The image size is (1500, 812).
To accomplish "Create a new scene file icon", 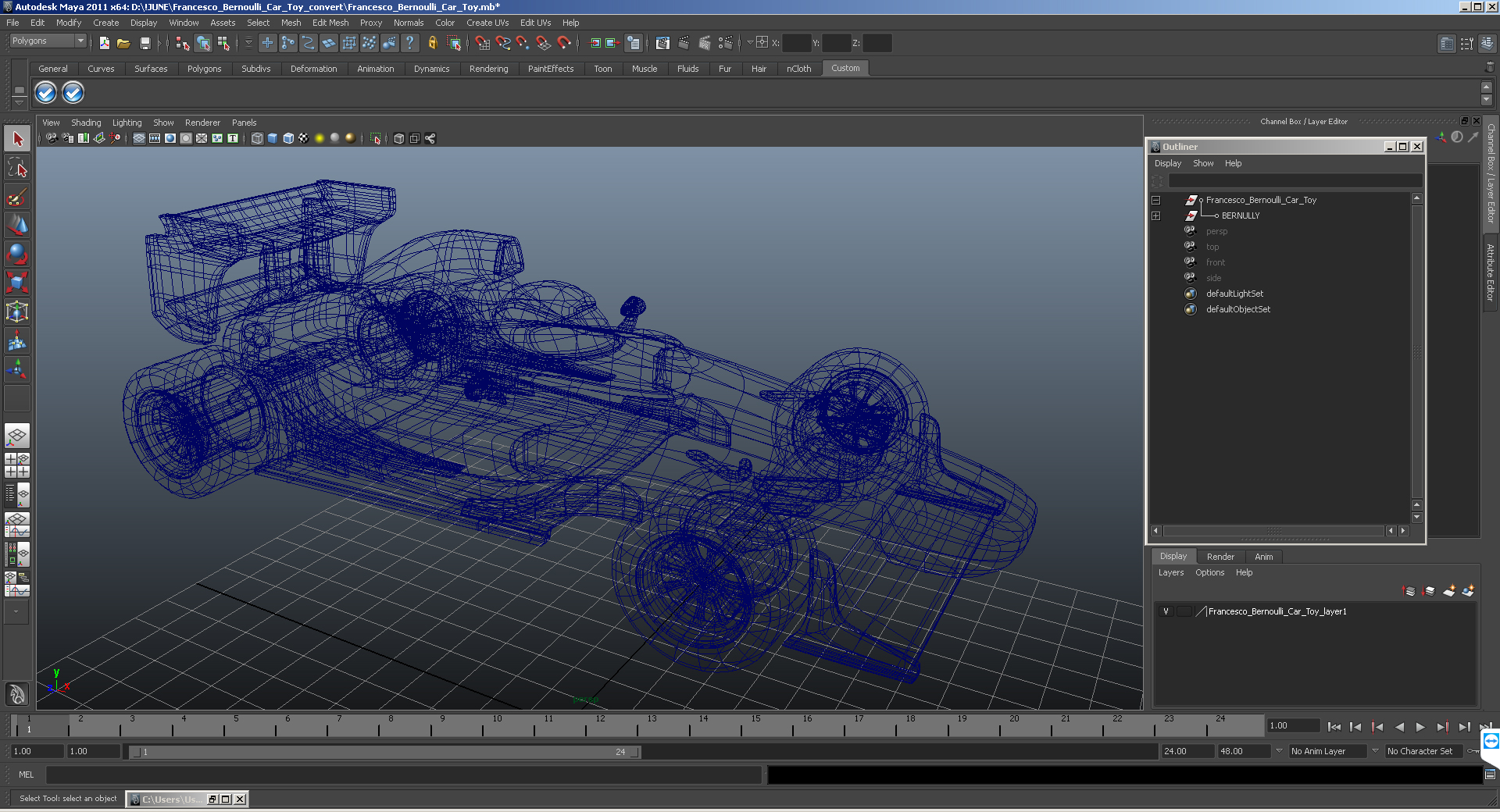I will tap(104, 43).
